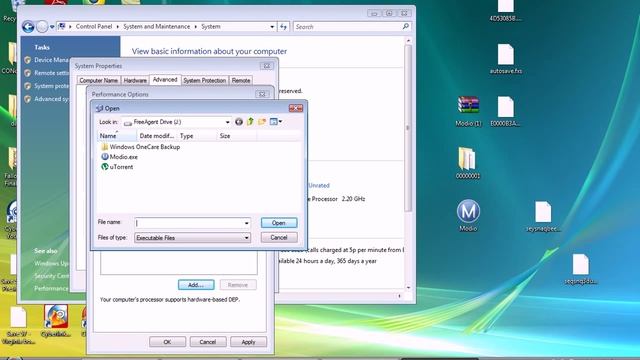Select the Advanced tab in System Properties
The image size is (640, 360).
[x=165, y=80]
